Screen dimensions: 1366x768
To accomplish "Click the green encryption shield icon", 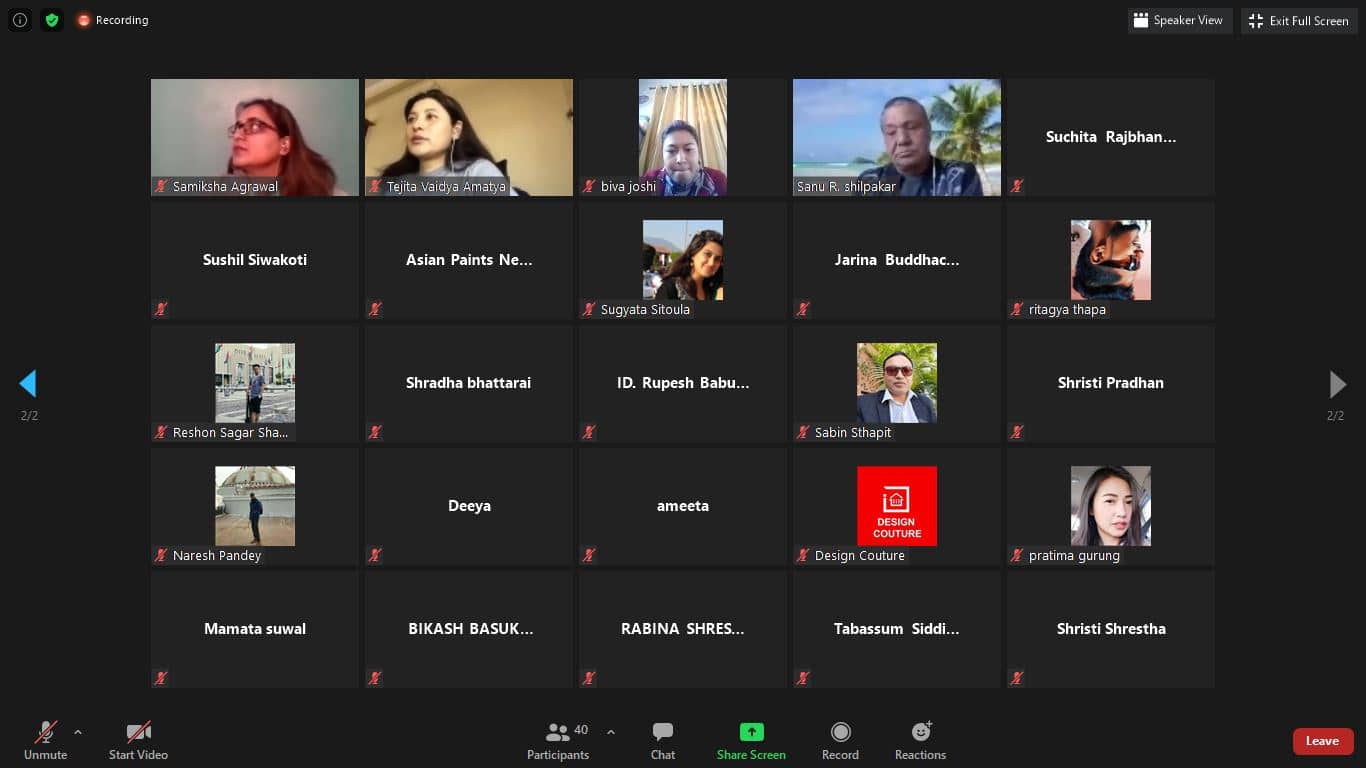I will coord(52,20).
